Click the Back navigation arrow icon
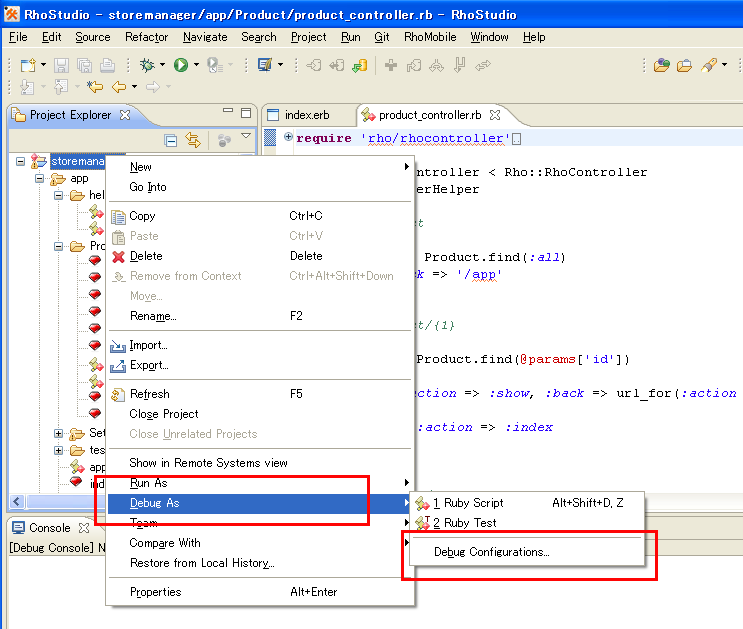Image resolution: width=743 pixels, height=629 pixels. [119, 87]
